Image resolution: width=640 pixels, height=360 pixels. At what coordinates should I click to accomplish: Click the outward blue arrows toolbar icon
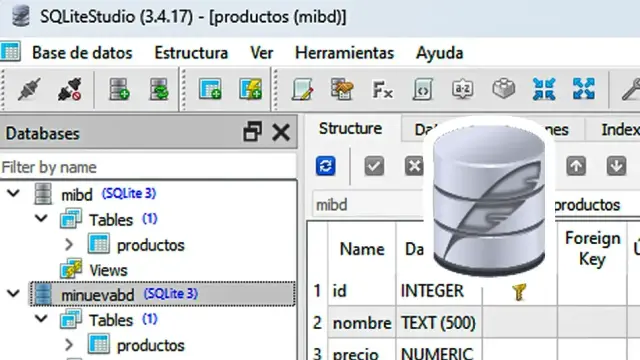click(584, 89)
